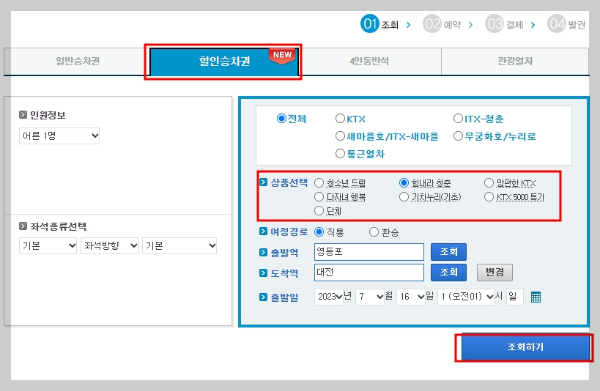Image resolution: width=600 pixels, height=391 pixels.
Task: Choose the 기차누리(기초) product option
Action: point(404,197)
